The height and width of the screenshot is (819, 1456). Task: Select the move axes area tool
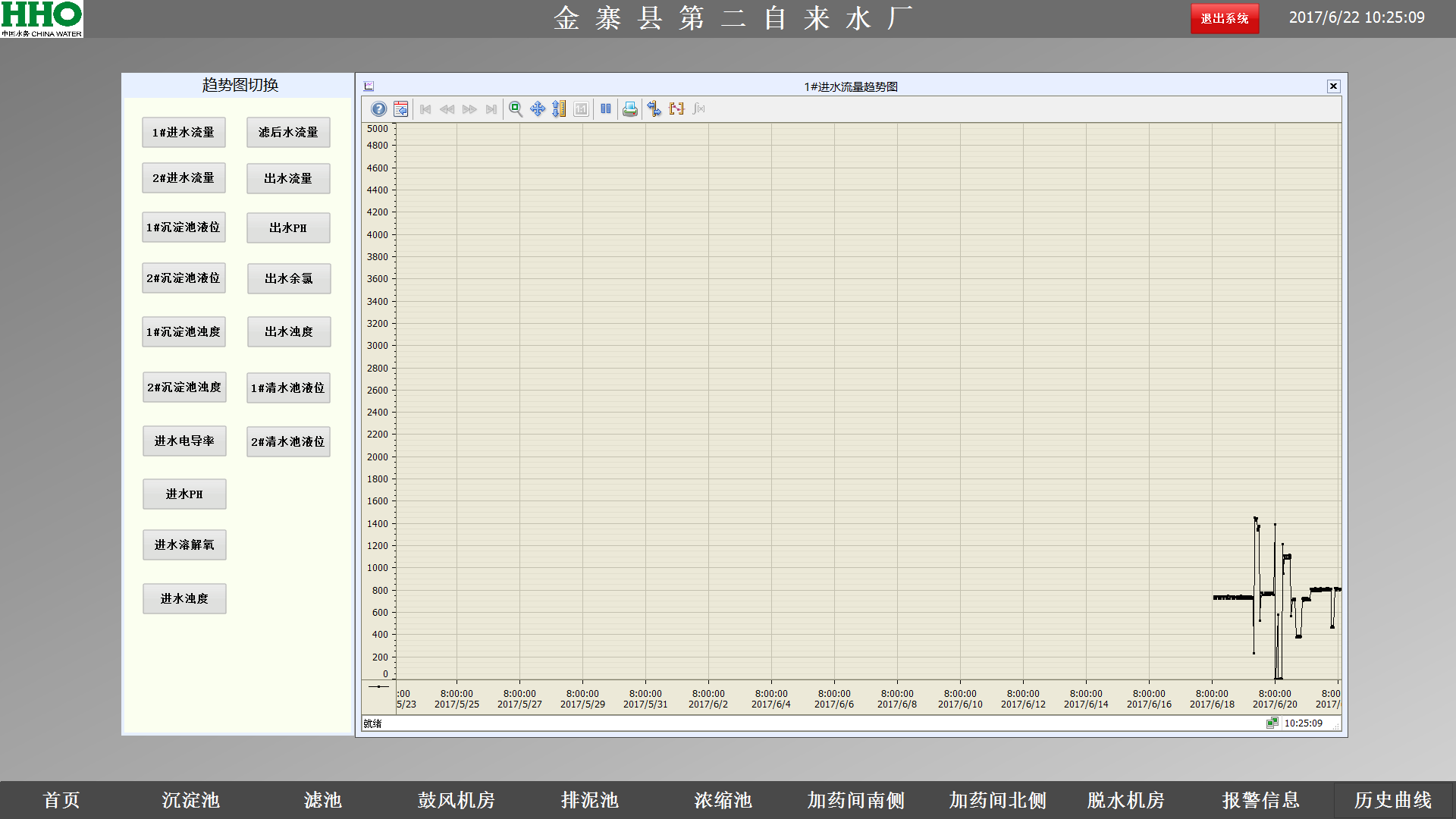538,109
